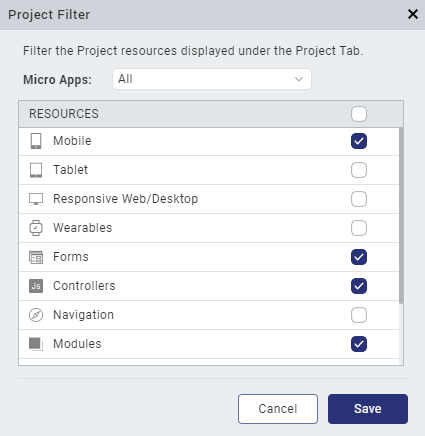Expand Micro Apps list via chevron arrow
This screenshot has width=425, height=436.
tap(299, 79)
